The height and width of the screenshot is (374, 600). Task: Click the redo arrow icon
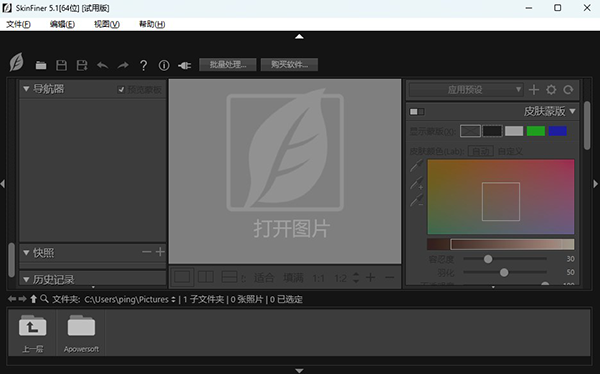coord(123,65)
